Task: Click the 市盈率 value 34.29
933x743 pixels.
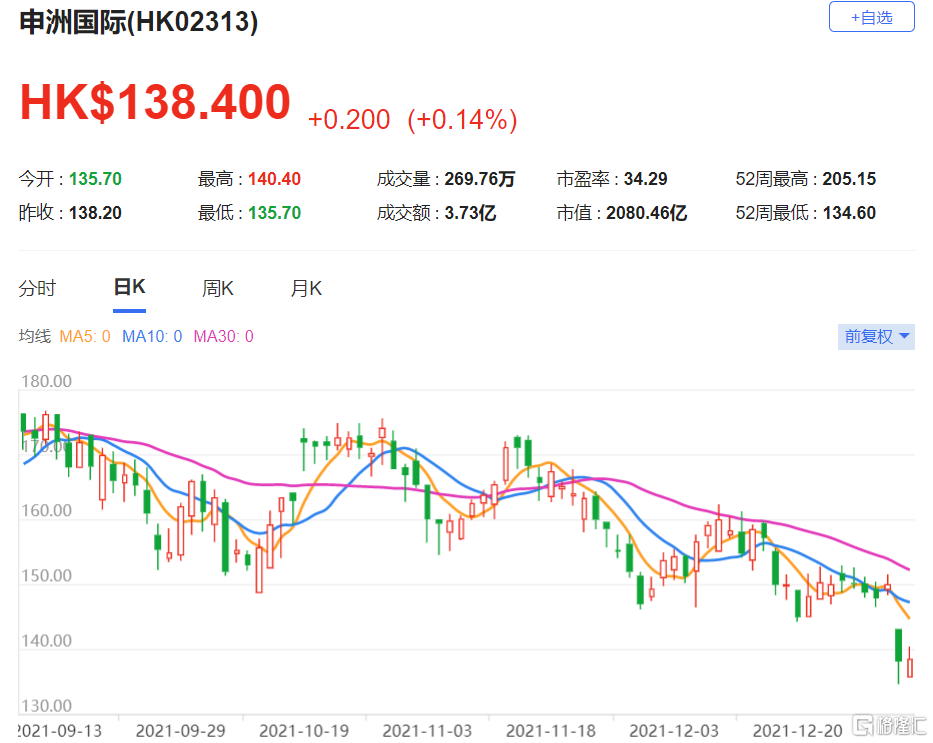Action: [646, 178]
